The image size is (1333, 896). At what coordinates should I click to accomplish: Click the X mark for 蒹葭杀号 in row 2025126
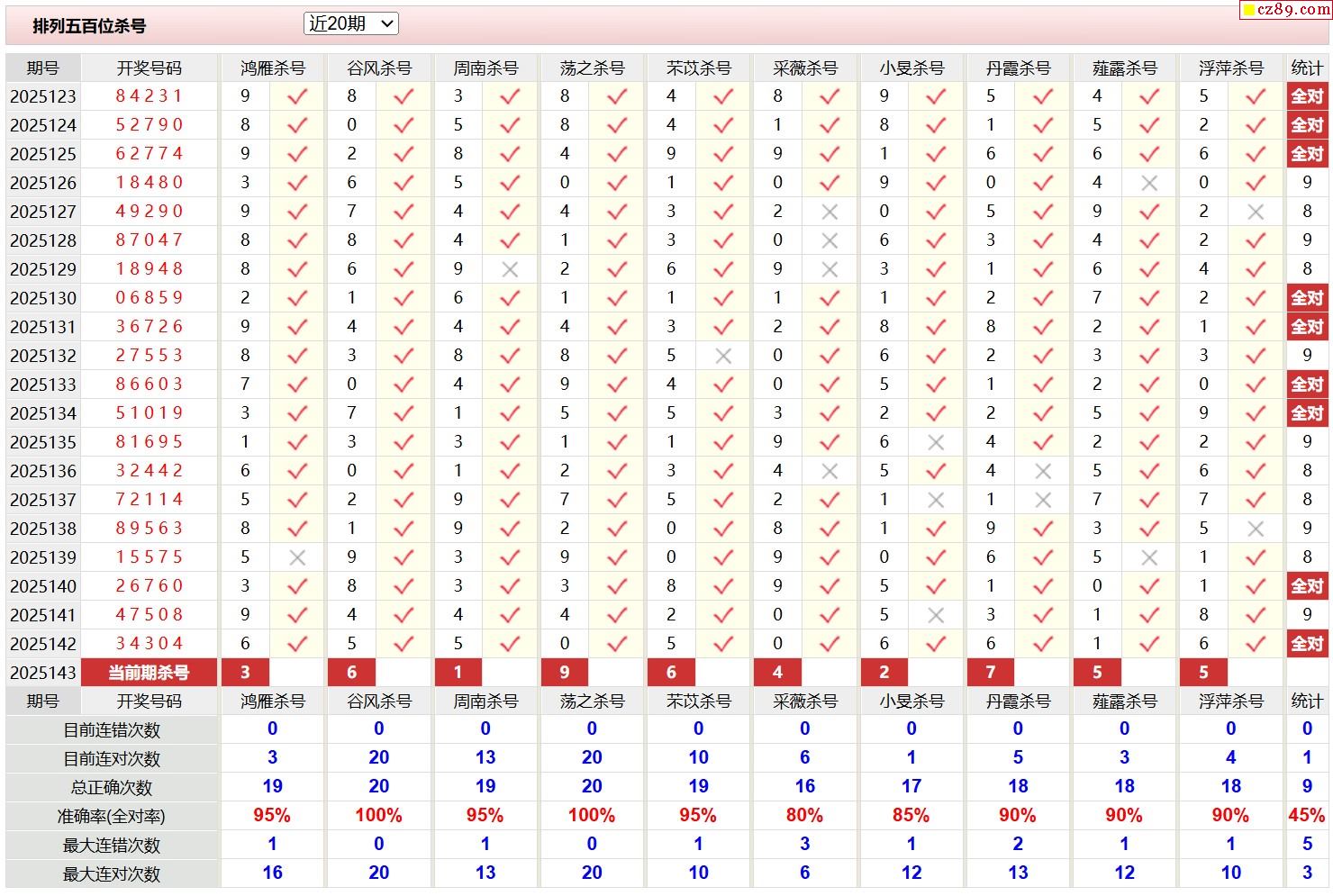click(1149, 183)
